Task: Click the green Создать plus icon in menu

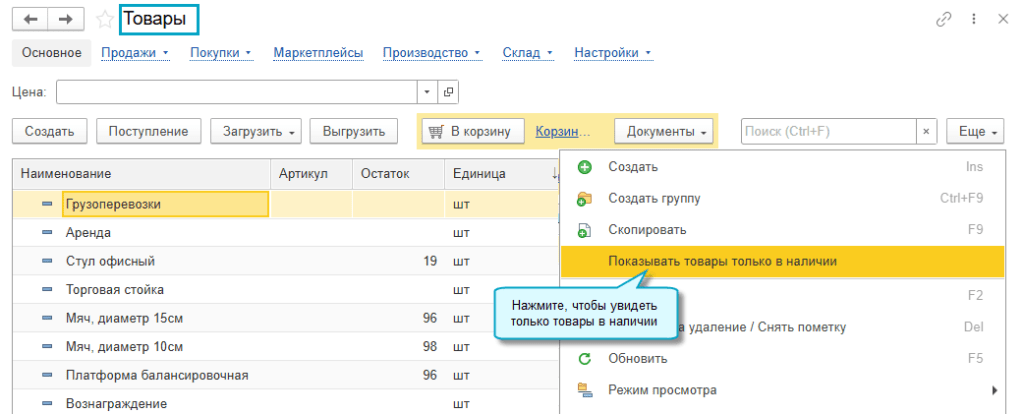Action: pos(585,167)
